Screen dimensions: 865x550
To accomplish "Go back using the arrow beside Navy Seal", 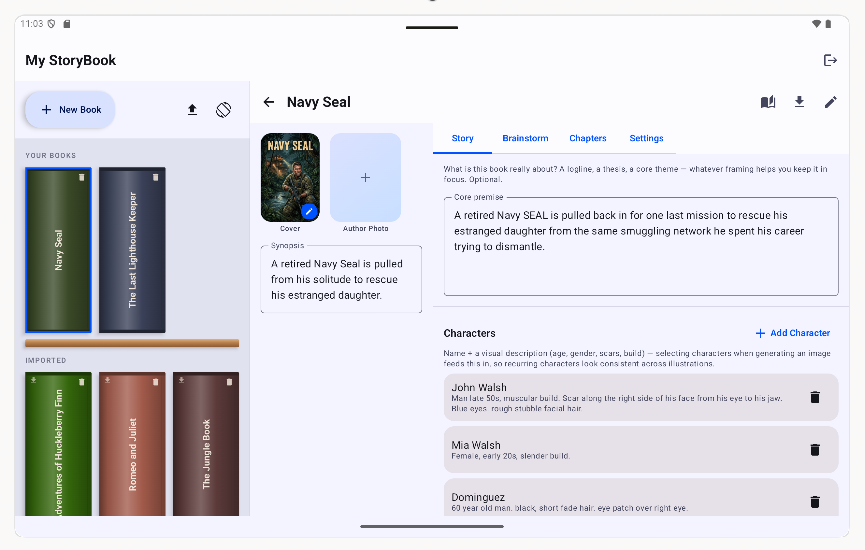I will [x=269, y=102].
